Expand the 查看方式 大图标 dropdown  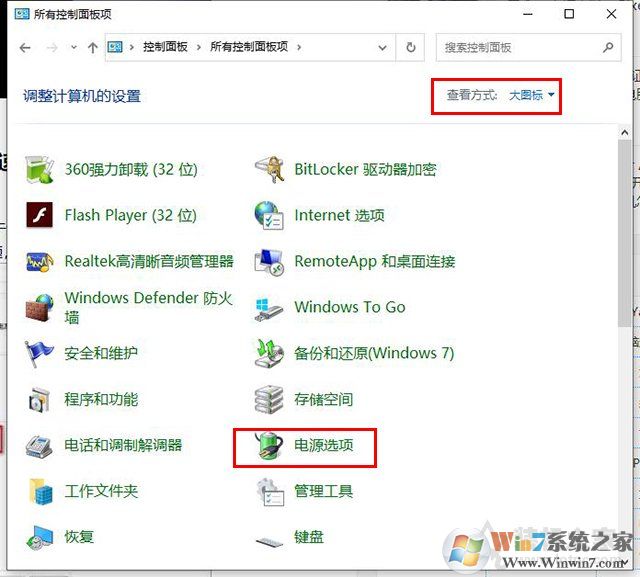point(531,96)
